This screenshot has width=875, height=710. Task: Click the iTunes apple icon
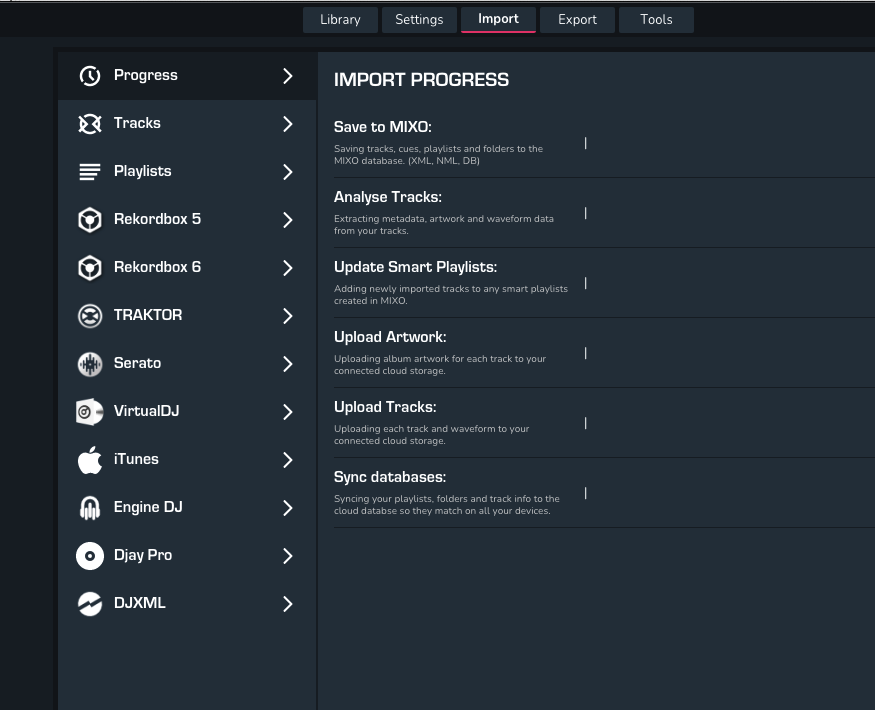coord(90,460)
